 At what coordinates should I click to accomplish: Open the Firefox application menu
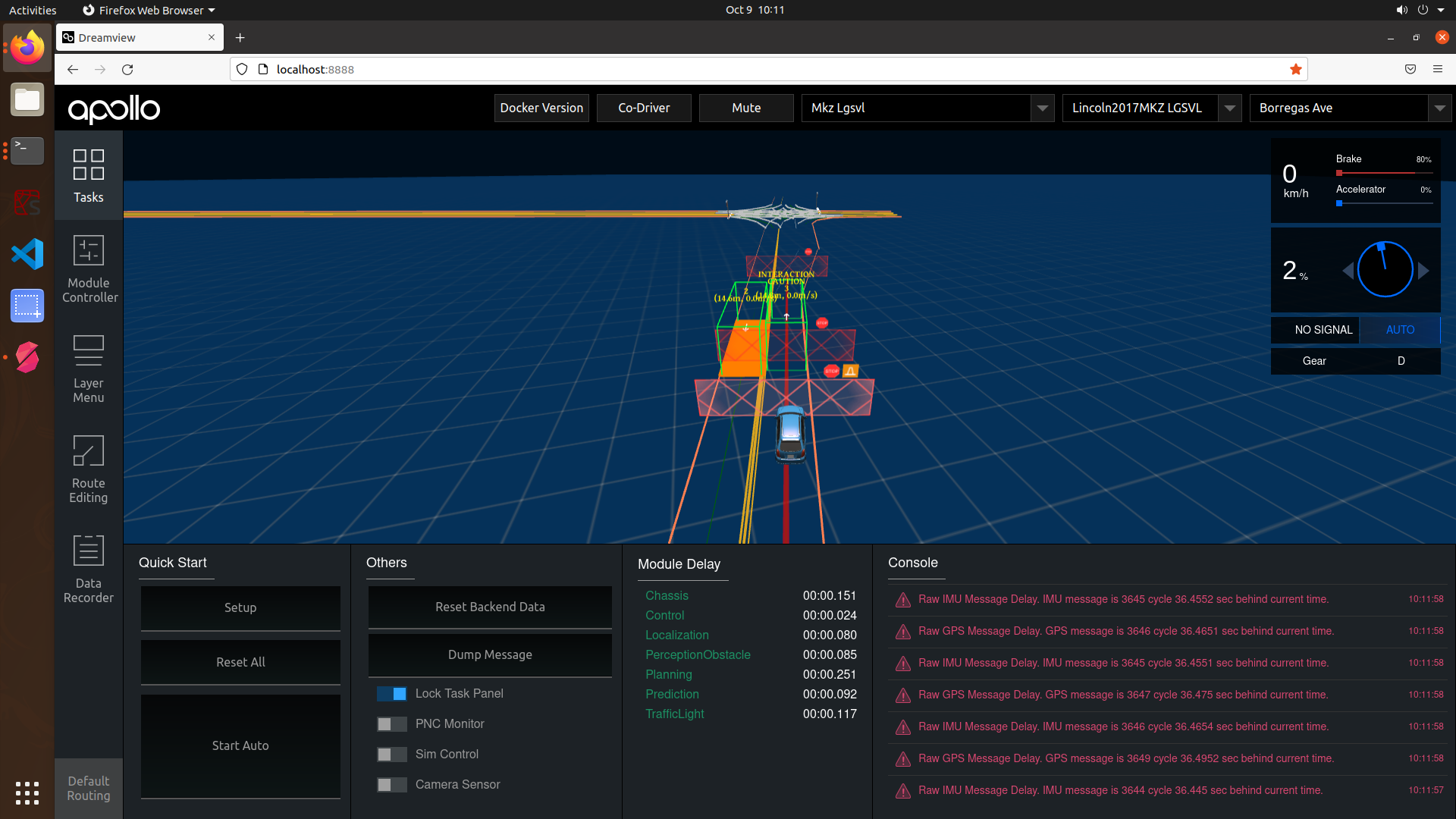click(x=1438, y=69)
